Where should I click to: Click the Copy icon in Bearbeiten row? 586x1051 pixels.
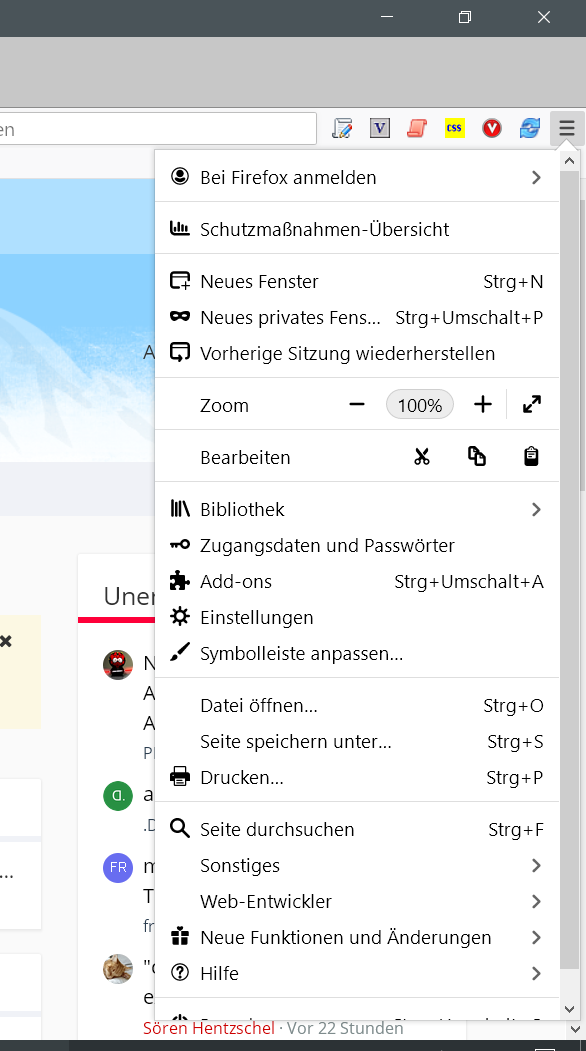point(477,456)
